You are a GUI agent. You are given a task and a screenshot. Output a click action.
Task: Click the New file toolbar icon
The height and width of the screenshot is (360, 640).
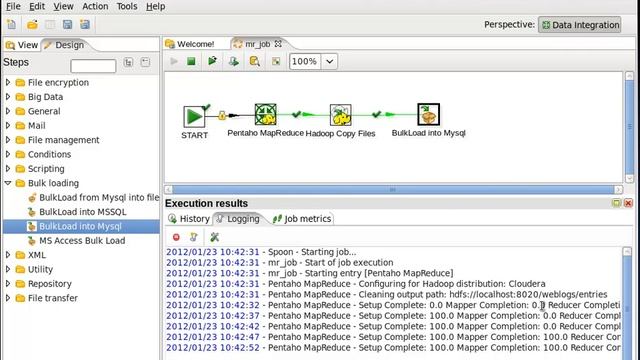11,24
